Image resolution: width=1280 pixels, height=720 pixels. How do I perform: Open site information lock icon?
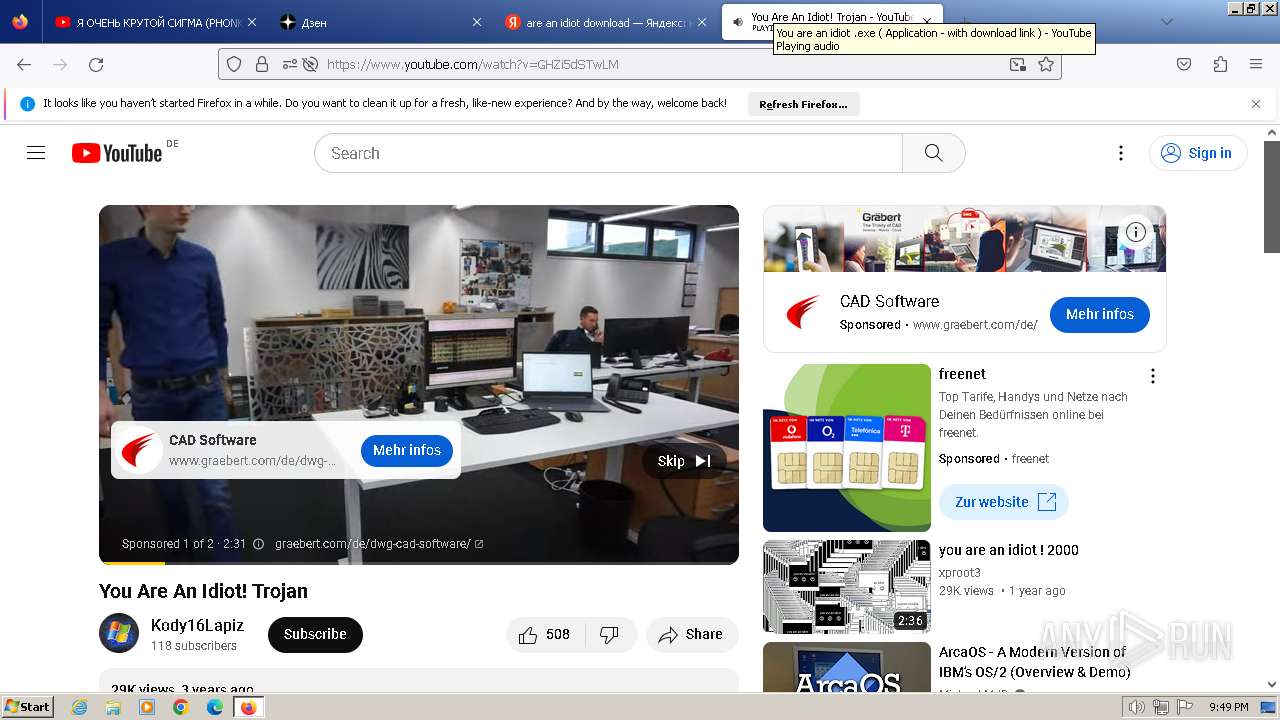click(x=262, y=64)
